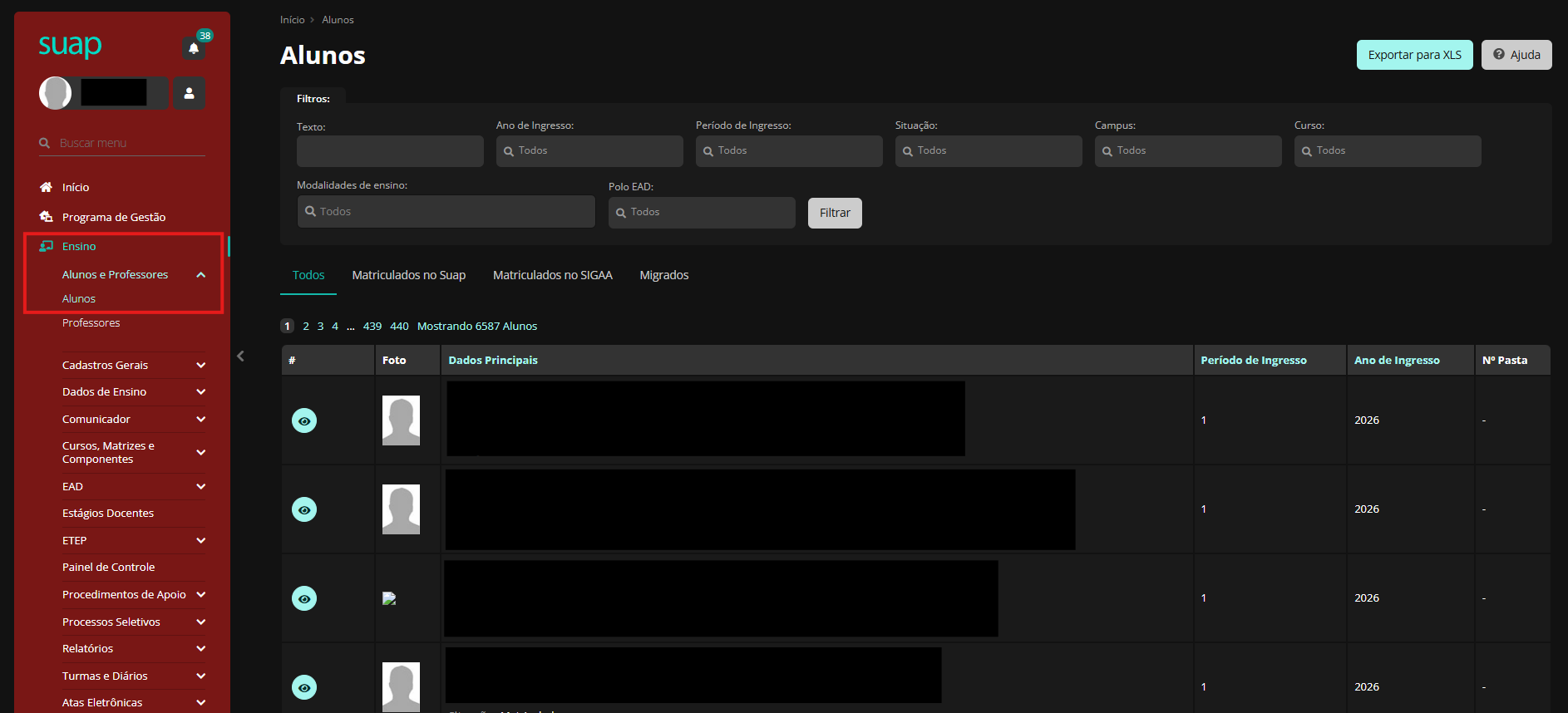Switch to Matriculados no Suap tab
The width and height of the screenshot is (1568, 713).
[x=408, y=275]
